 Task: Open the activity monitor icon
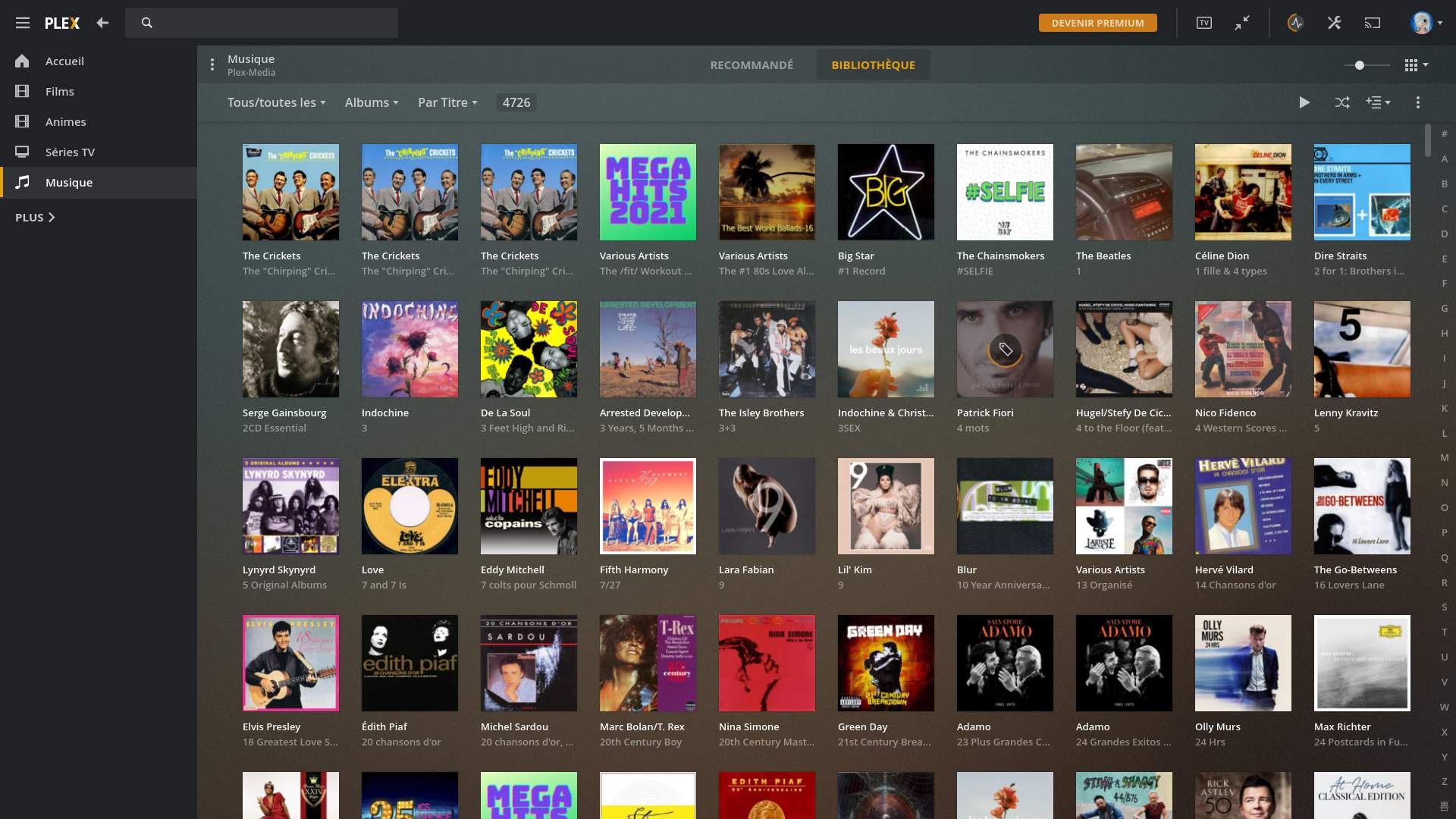click(x=1295, y=23)
